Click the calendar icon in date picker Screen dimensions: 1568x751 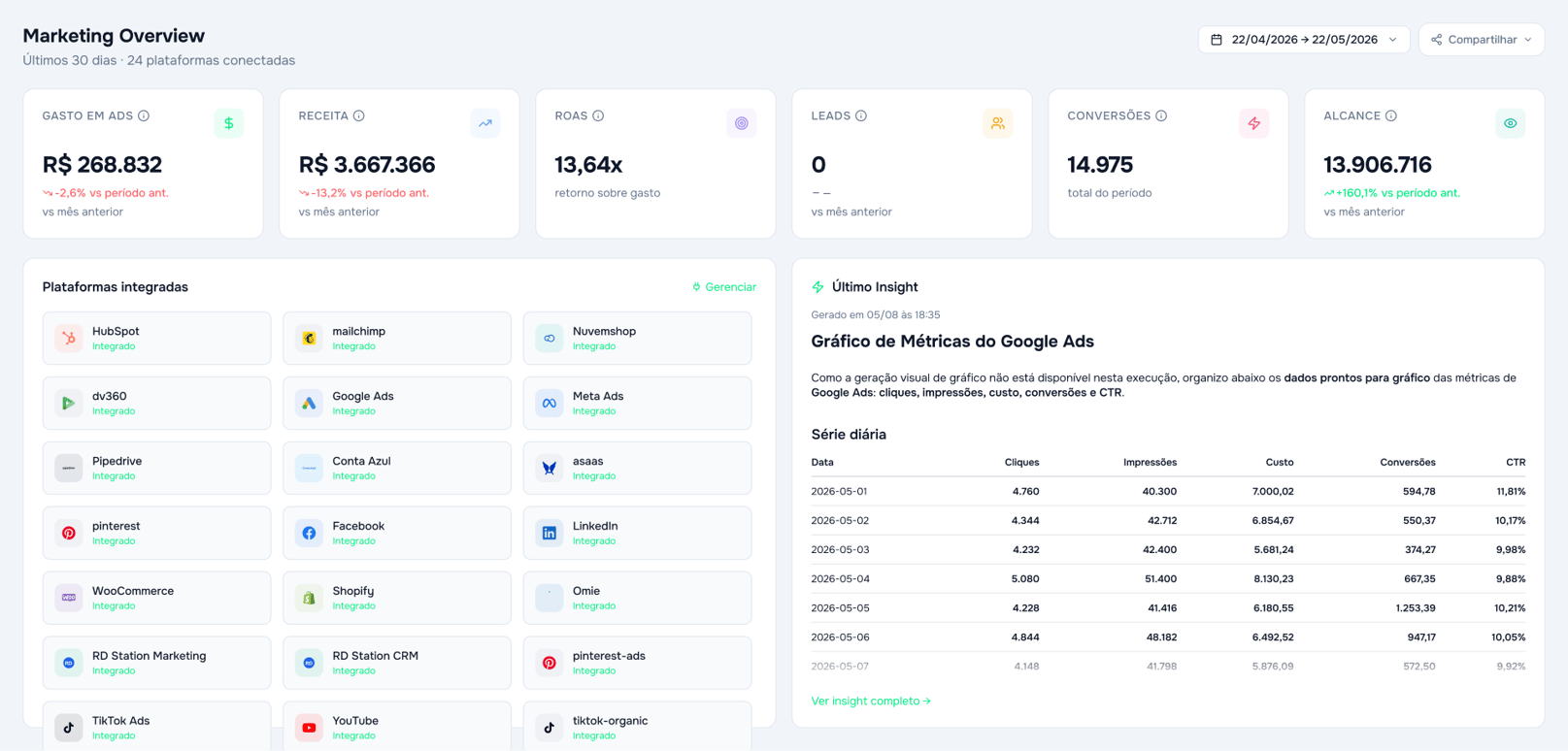pos(1217,40)
